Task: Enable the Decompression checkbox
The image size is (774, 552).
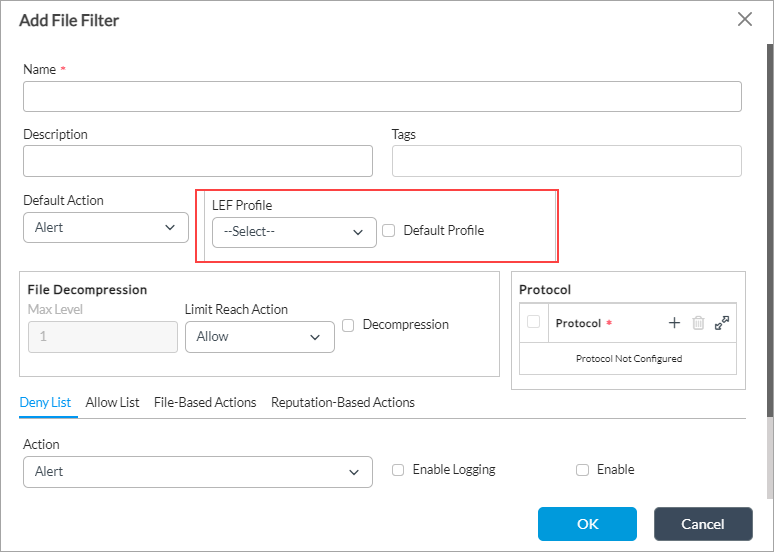Action: [x=348, y=325]
